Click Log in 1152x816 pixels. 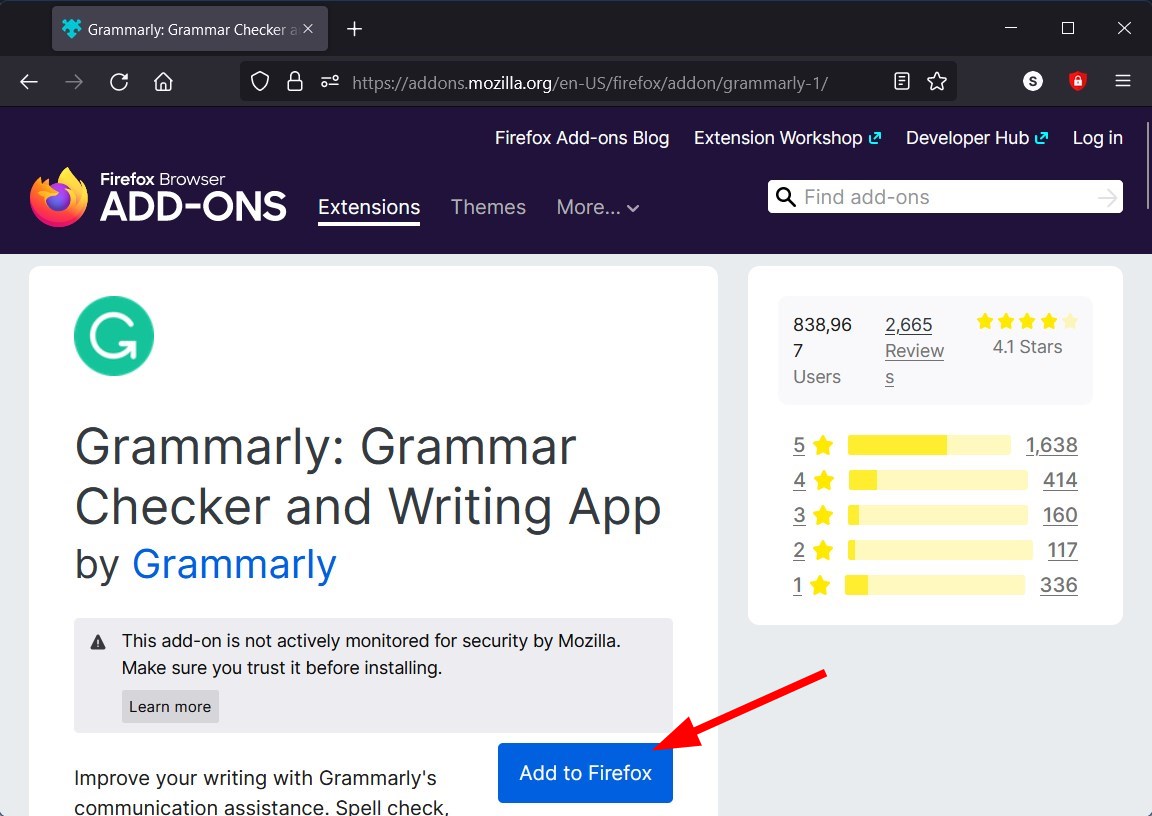point(1098,138)
